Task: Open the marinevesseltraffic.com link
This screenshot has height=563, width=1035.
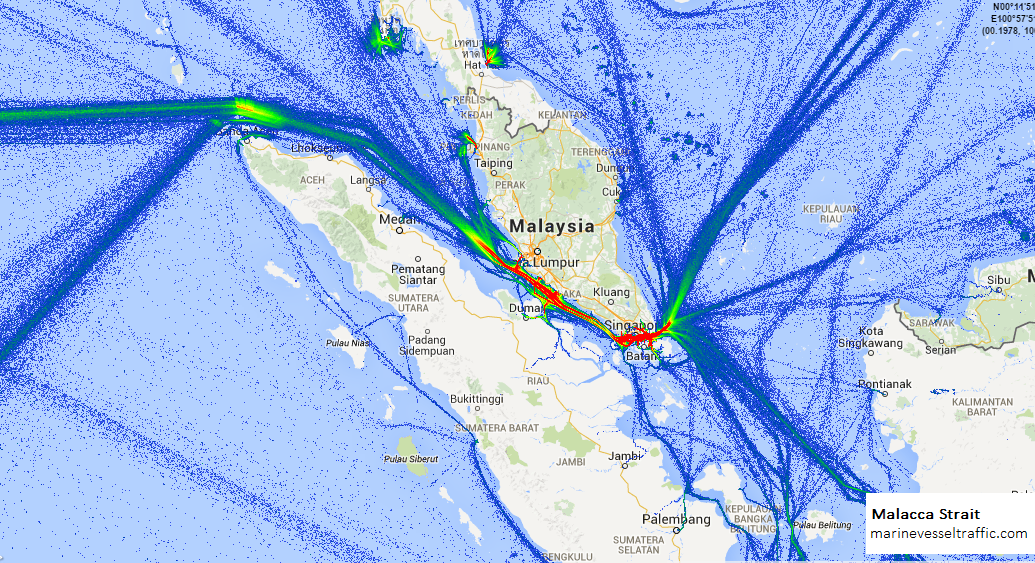Action: pos(948,534)
